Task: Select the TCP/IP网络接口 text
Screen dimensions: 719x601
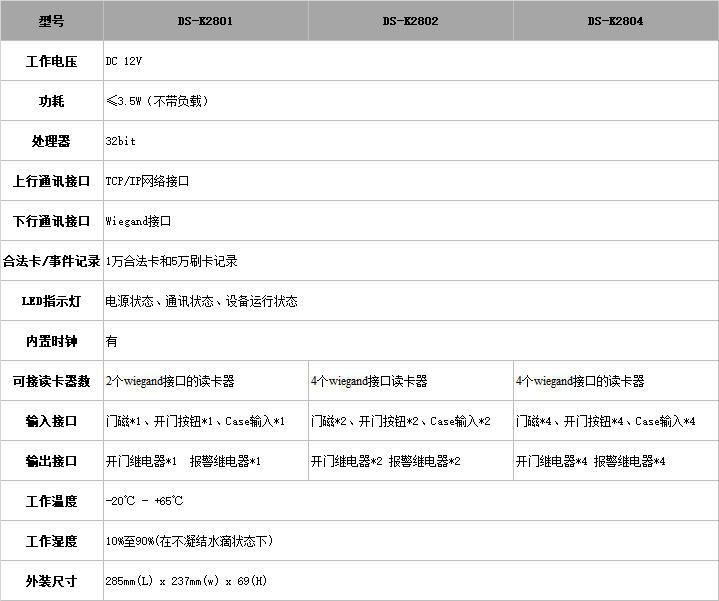Action: point(147,181)
